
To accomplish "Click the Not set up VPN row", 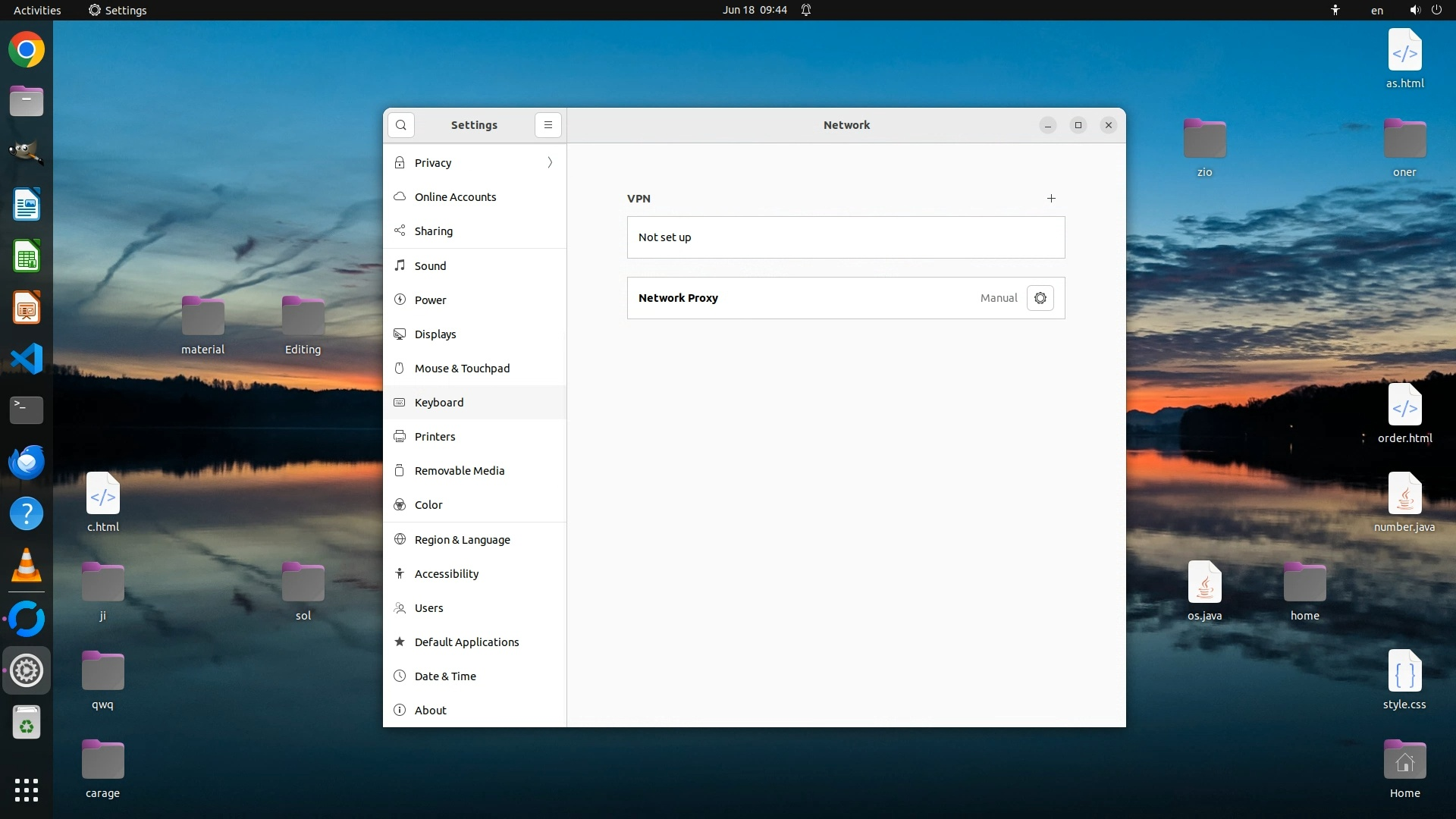I will [846, 237].
